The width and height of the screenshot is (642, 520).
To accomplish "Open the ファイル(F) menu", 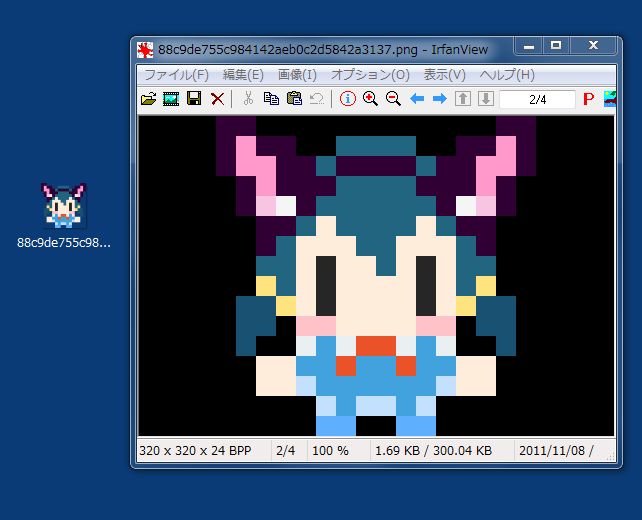I will (176, 75).
